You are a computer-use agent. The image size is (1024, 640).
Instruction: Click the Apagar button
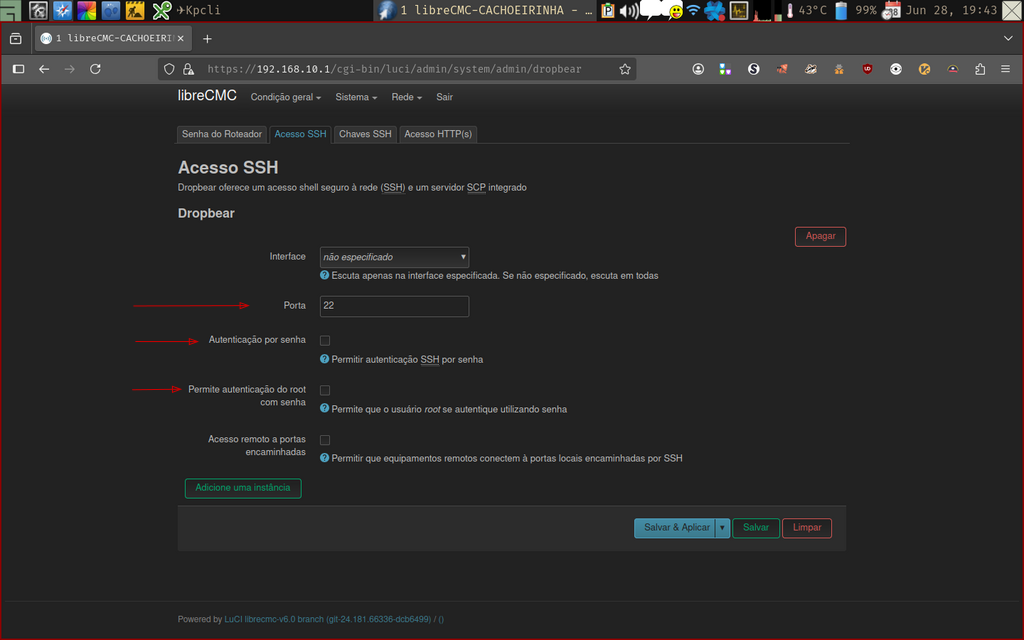(x=820, y=236)
